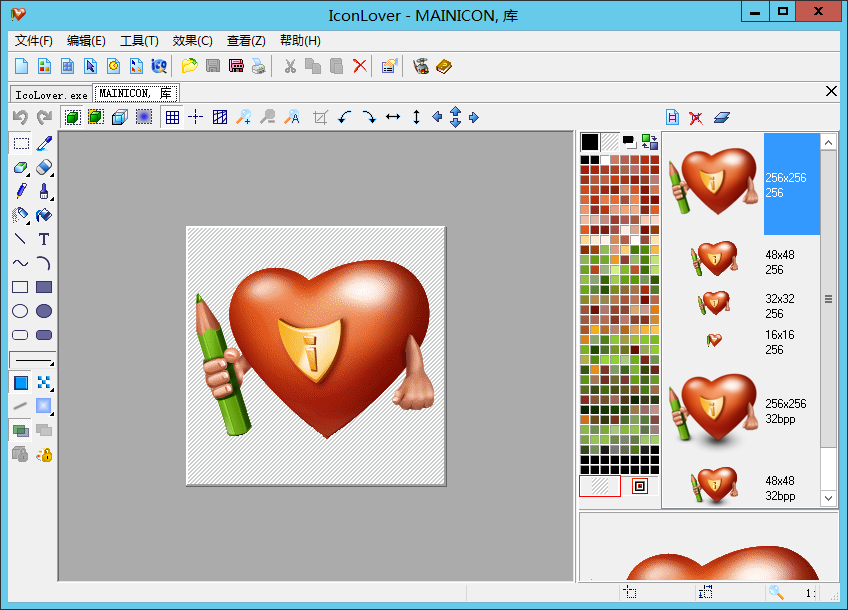Toggle the lock icon below the tools
848x610 pixels.
pyautogui.click(x=44, y=455)
